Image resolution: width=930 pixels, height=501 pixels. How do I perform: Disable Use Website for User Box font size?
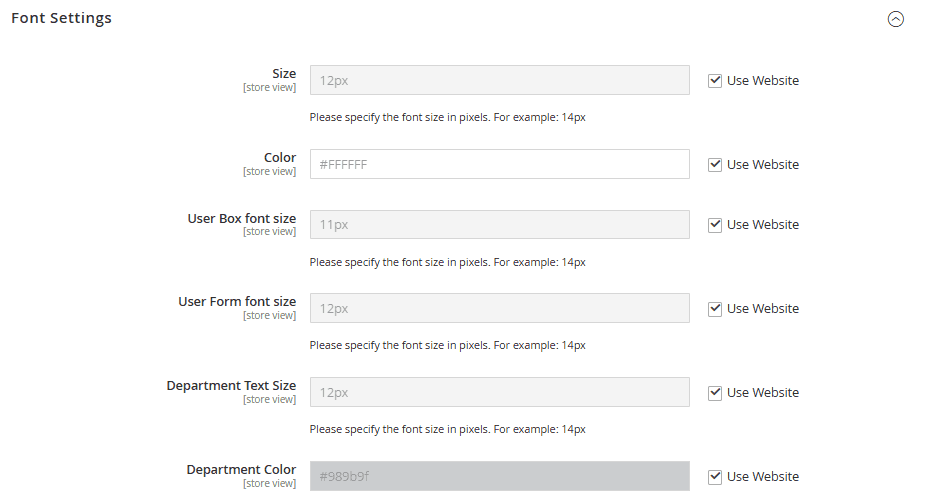point(715,225)
